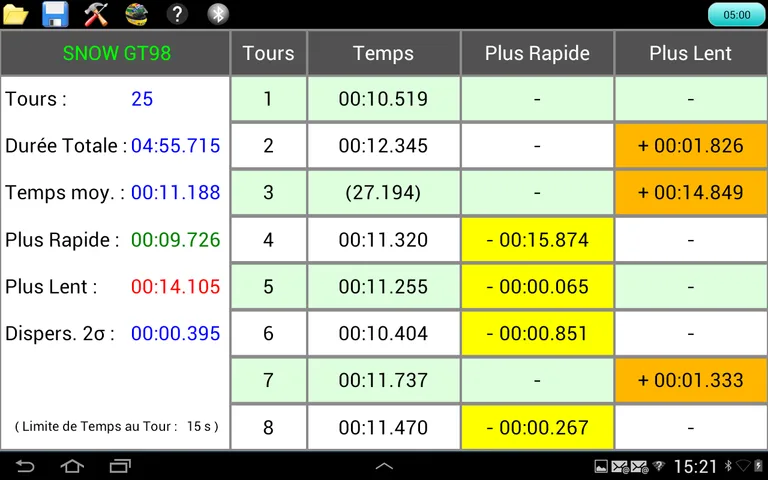Select lap time 00:11.470
768x480 pixels.
(x=384, y=427)
